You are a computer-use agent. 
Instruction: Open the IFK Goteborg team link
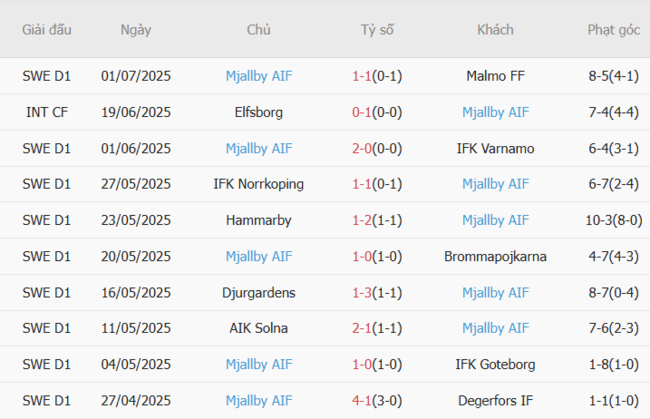point(495,364)
